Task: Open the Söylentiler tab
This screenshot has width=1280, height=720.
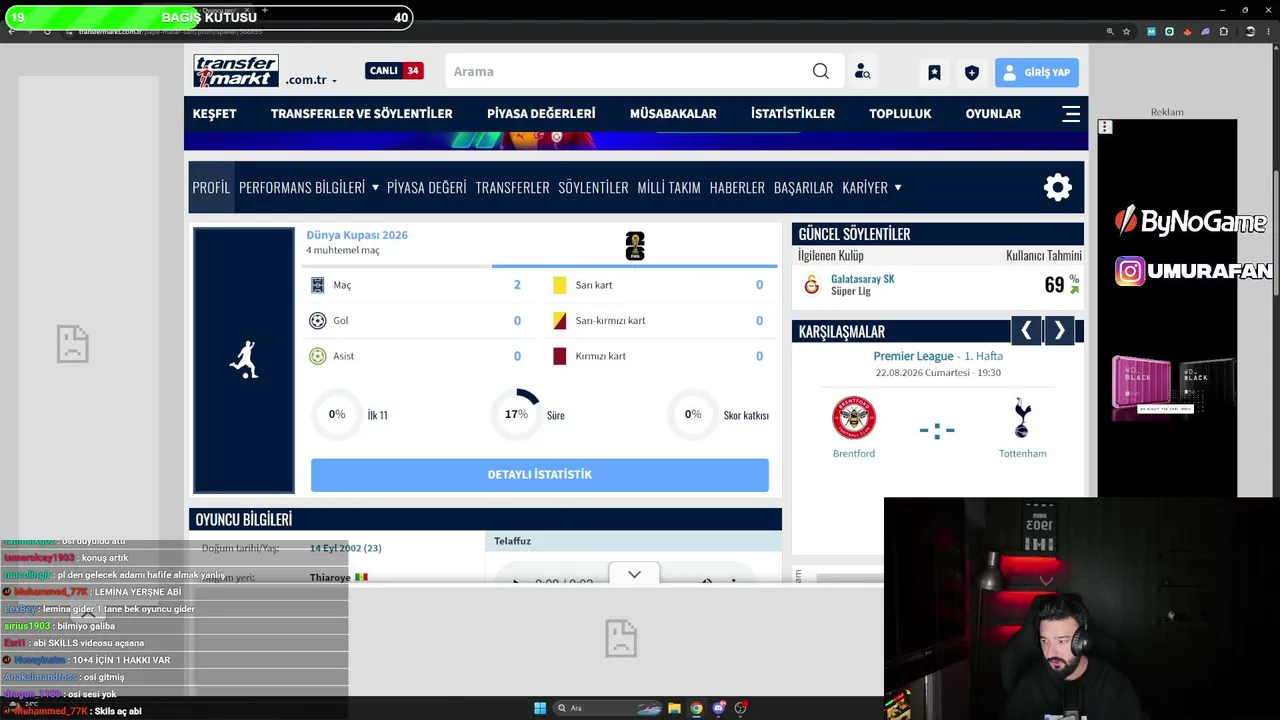Action: 594,187
